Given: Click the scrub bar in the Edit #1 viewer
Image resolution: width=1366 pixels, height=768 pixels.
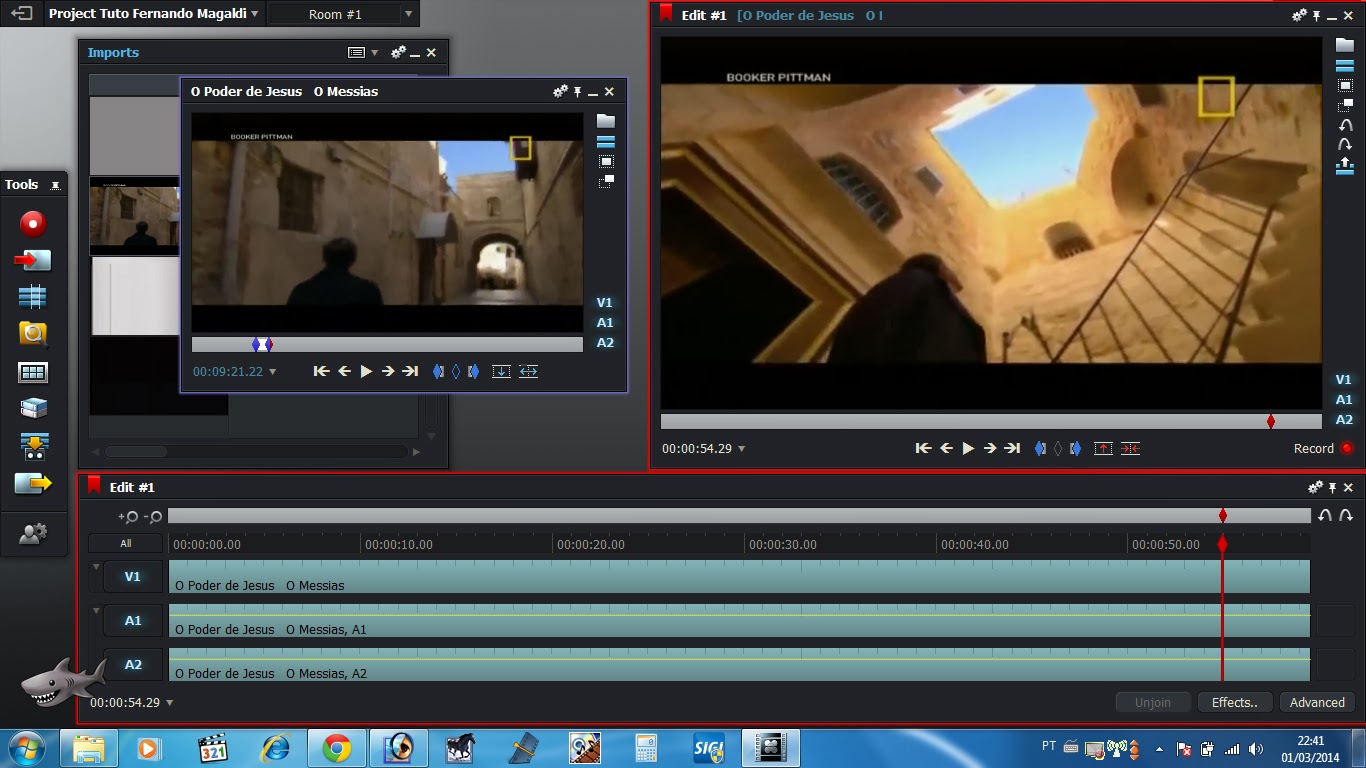Looking at the screenshot, I should tap(991, 422).
